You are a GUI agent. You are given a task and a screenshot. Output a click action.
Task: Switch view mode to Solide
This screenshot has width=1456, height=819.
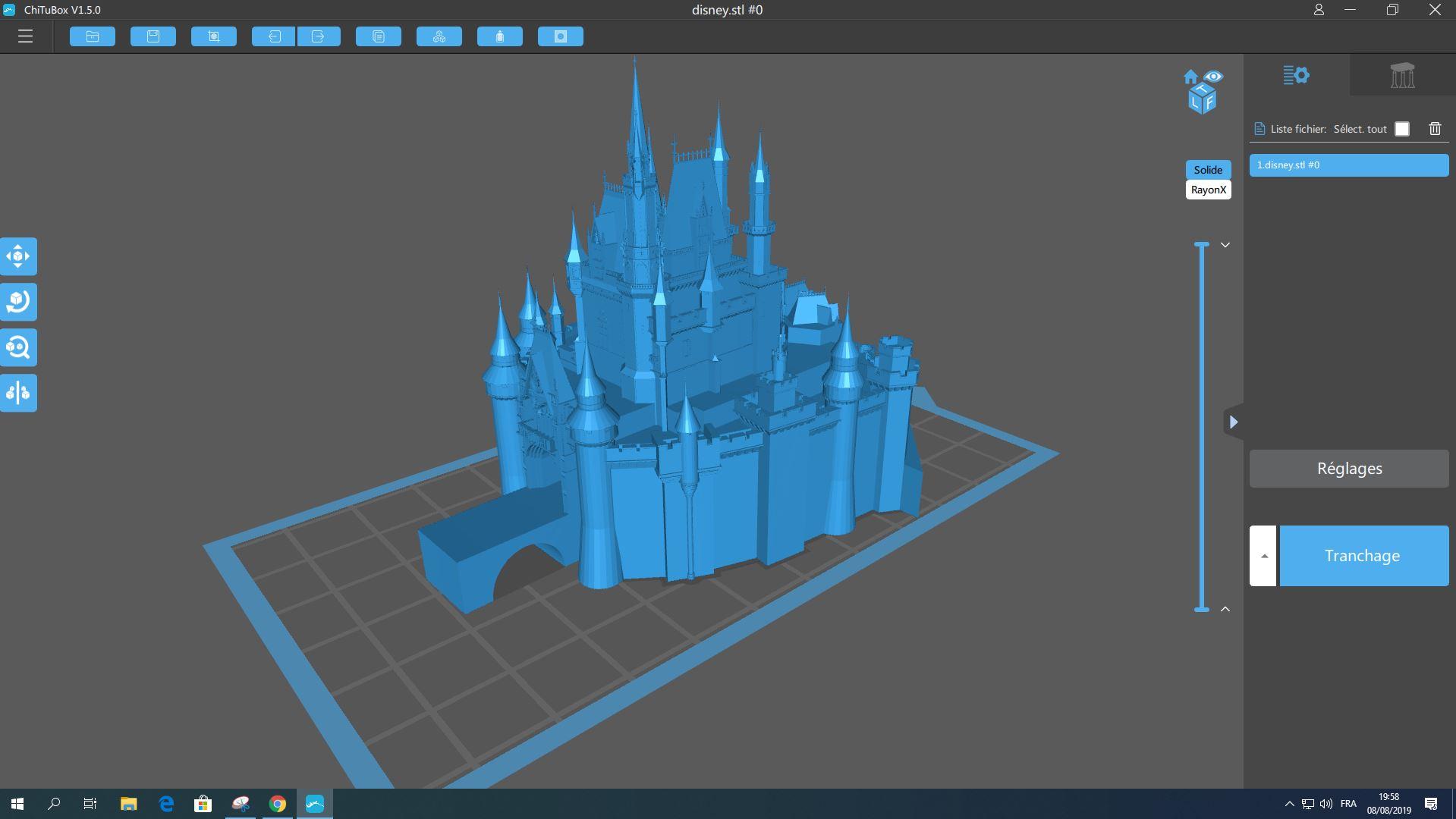(1209, 170)
